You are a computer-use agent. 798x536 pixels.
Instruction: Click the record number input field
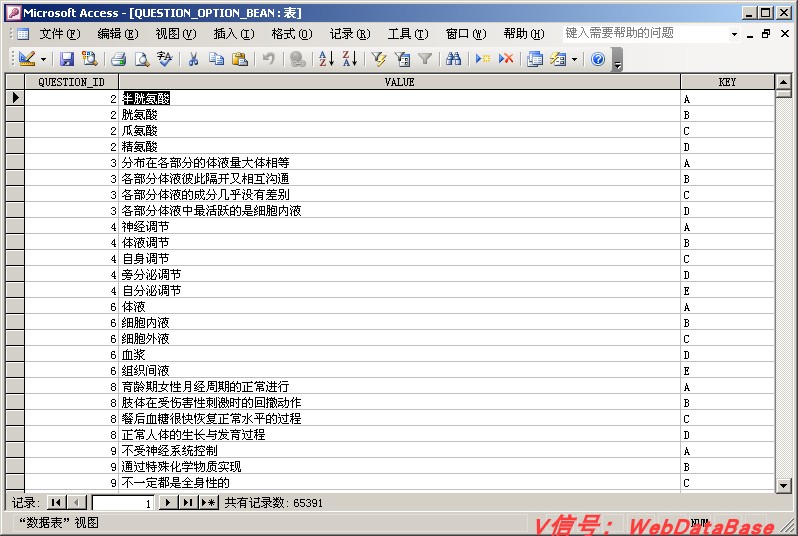click(x=123, y=503)
